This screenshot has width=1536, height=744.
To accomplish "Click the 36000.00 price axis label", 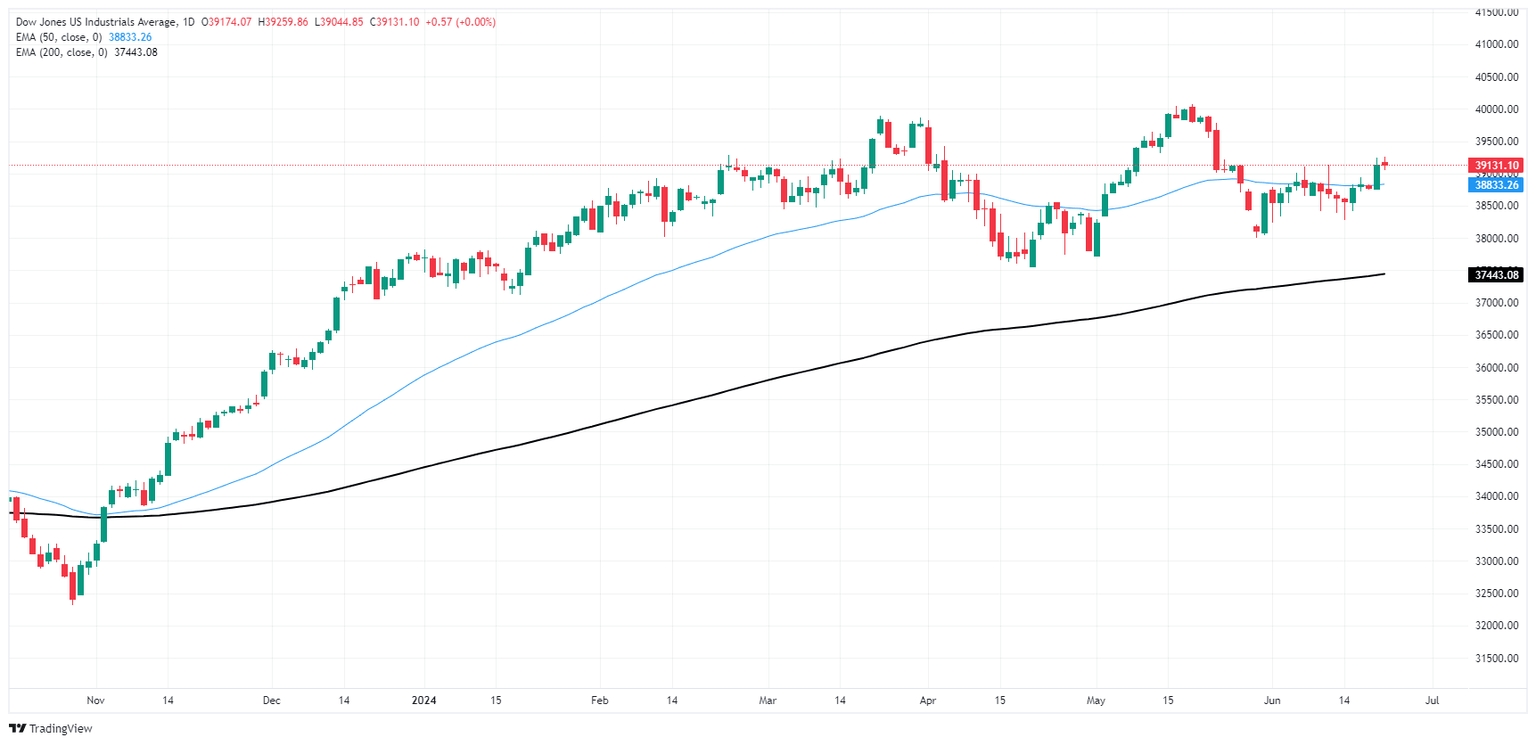I will 1502,367.
